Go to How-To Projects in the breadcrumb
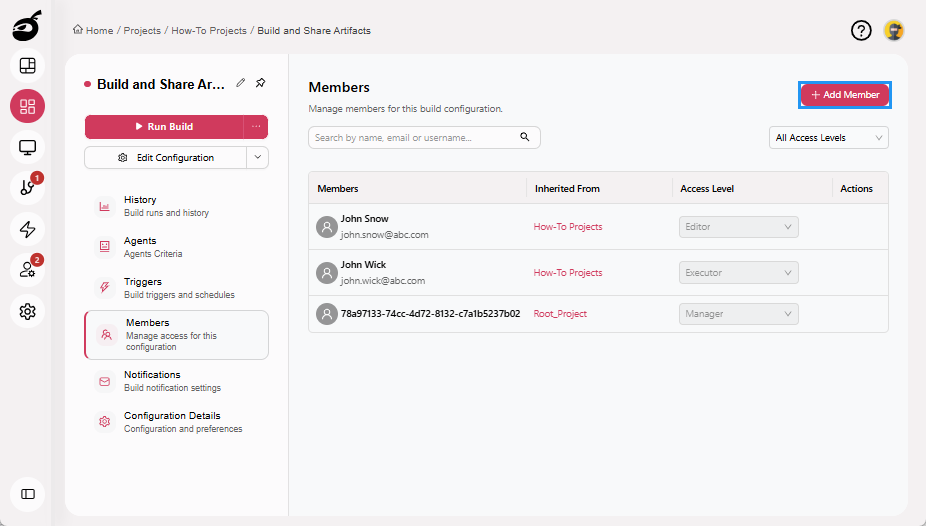Viewport: 926px width, 526px height. coord(209,31)
